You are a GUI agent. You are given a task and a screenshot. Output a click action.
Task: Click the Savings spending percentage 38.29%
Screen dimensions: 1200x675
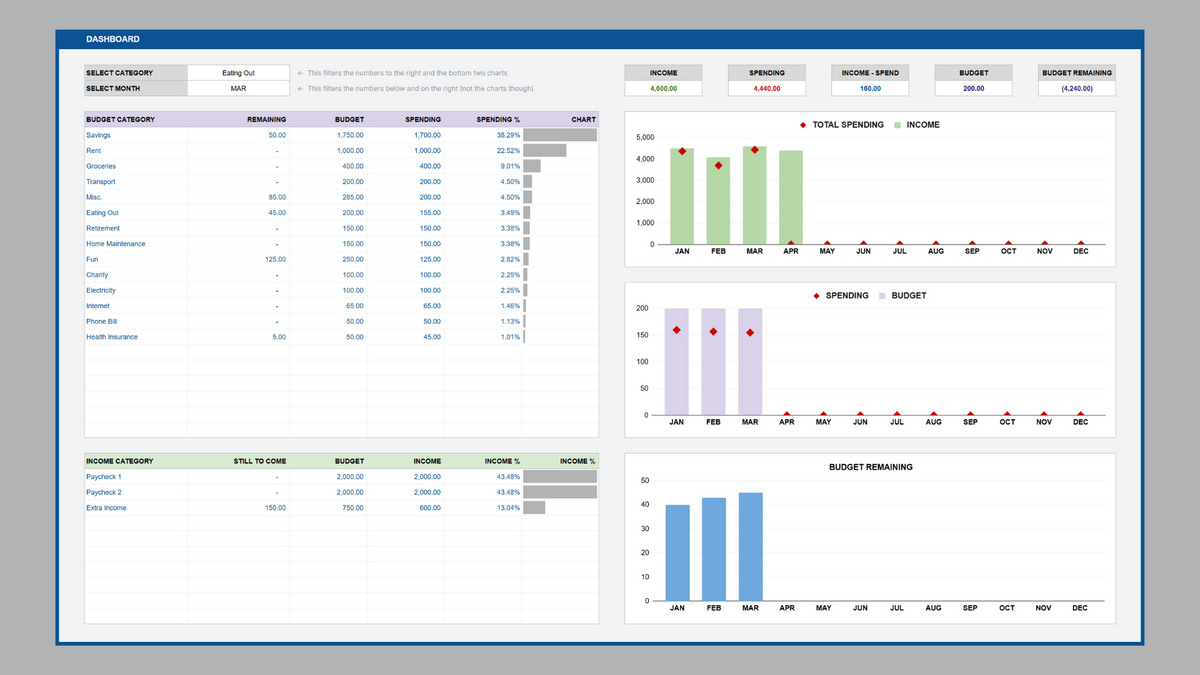click(508, 135)
